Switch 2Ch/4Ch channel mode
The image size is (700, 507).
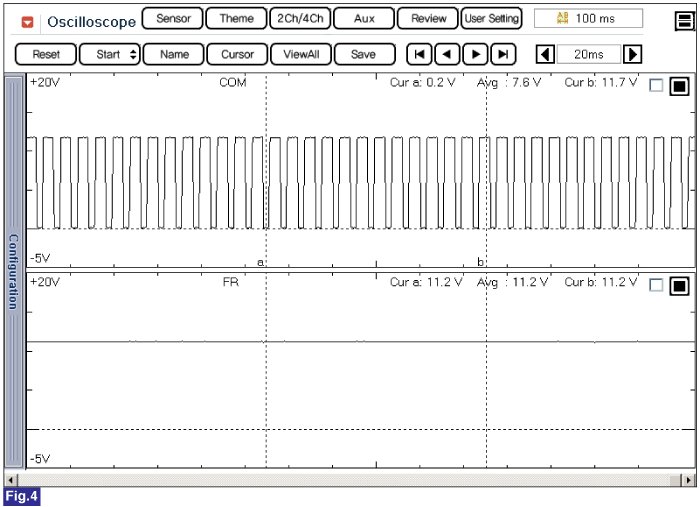pyautogui.click(x=300, y=19)
